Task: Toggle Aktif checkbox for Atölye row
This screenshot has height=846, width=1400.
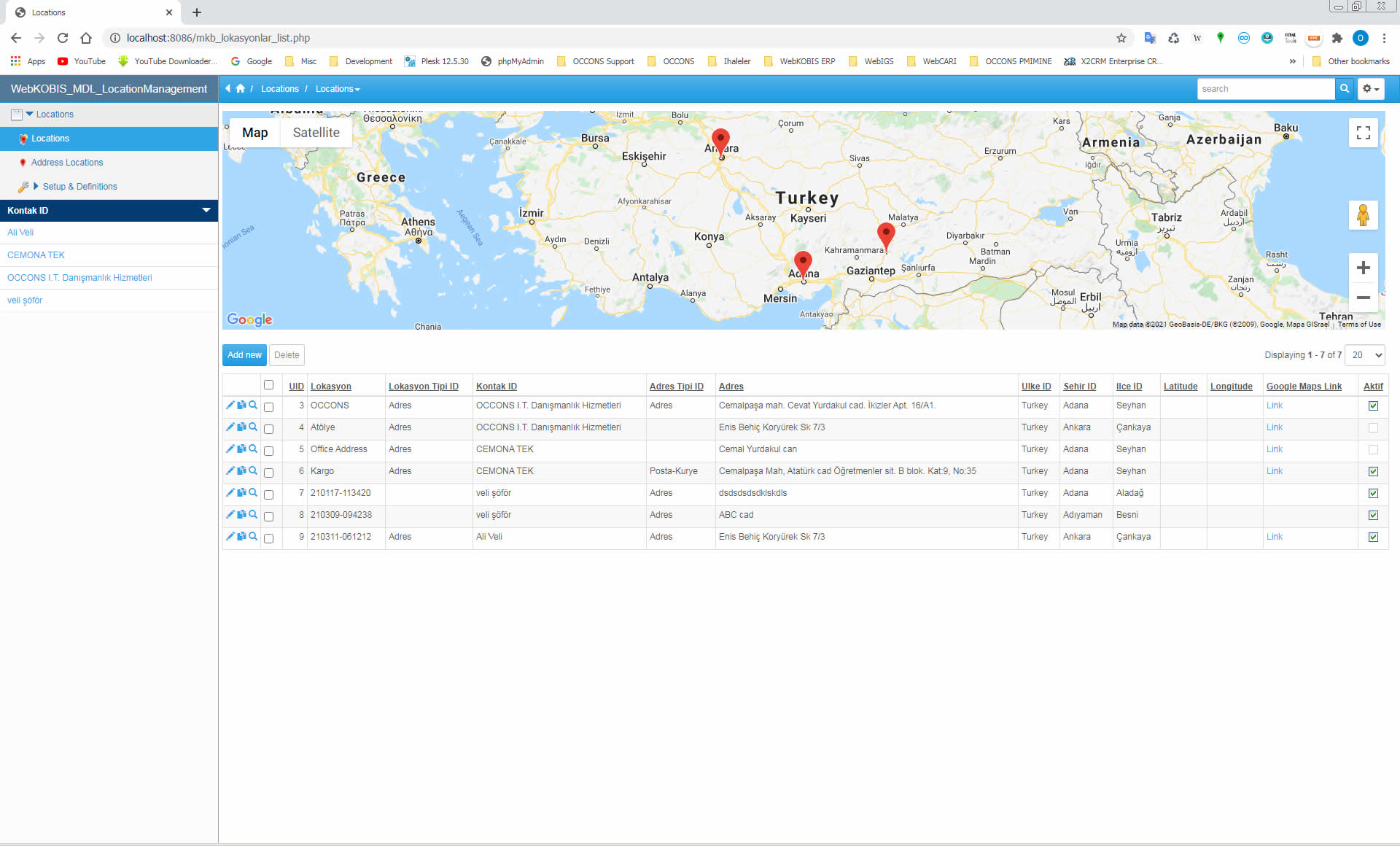Action: click(1373, 427)
